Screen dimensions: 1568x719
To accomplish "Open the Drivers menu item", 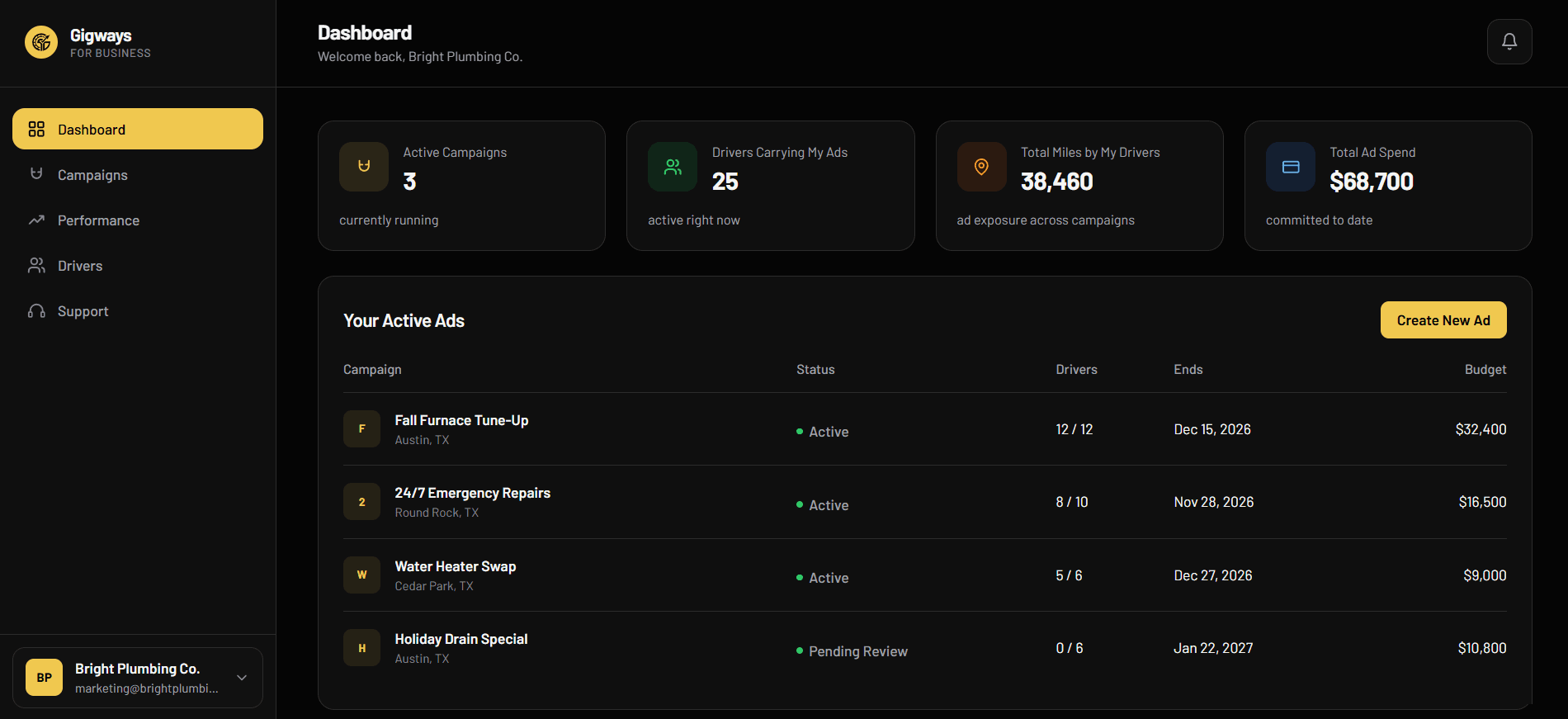I will [x=138, y=265].
